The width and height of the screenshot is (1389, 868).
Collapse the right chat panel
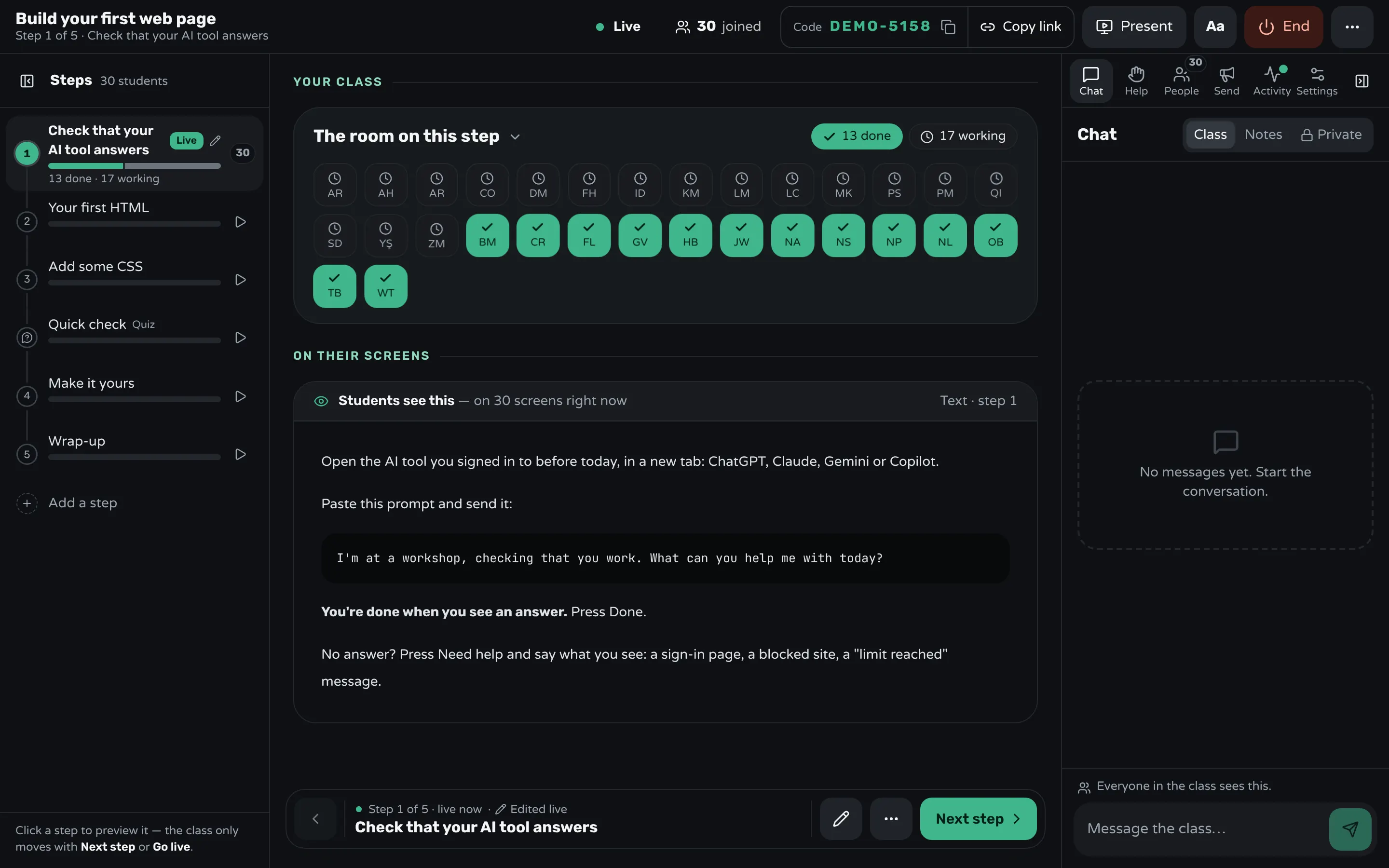[1362, 81]
